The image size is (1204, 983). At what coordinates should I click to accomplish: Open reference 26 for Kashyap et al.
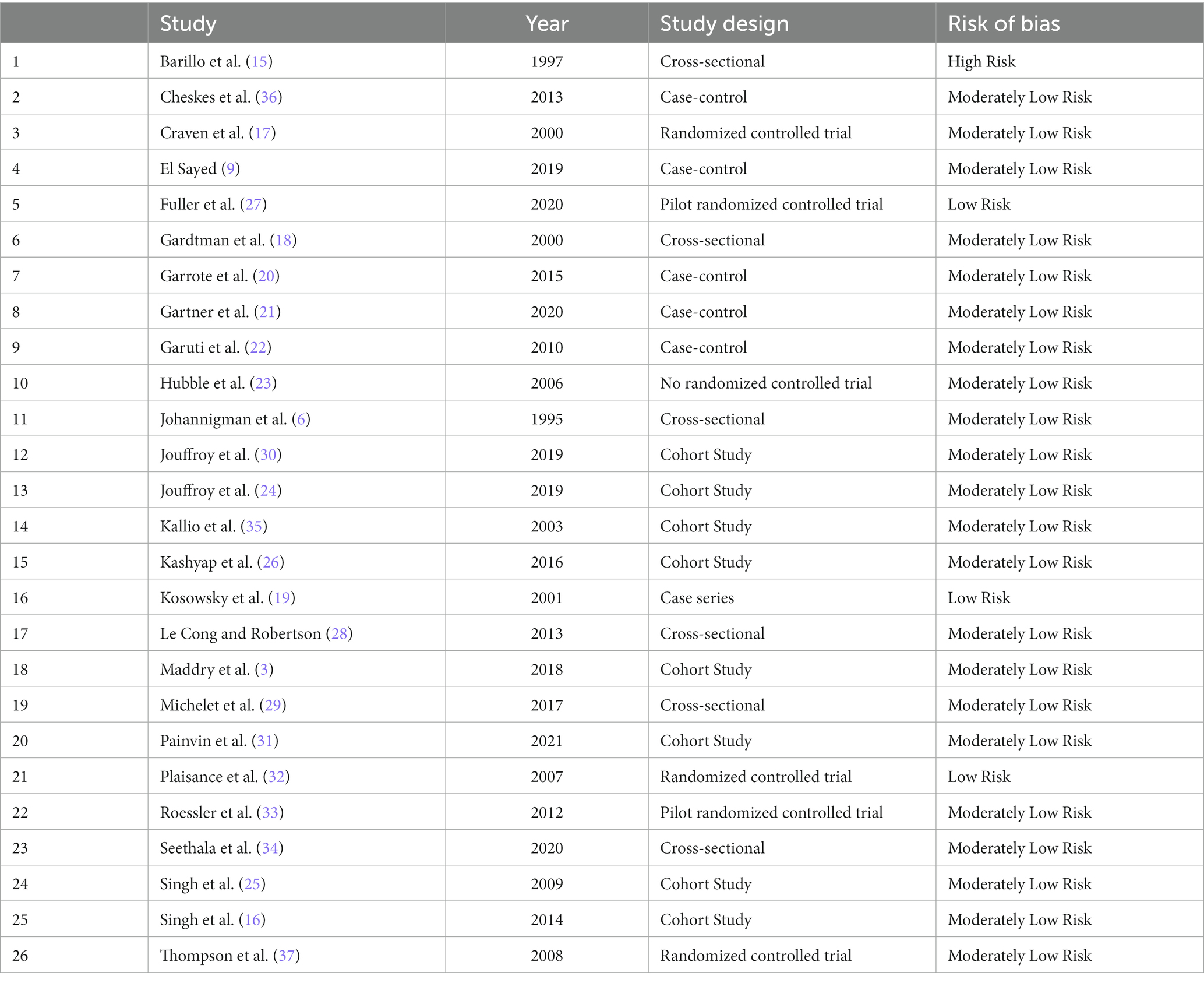[x=271, y=562]
